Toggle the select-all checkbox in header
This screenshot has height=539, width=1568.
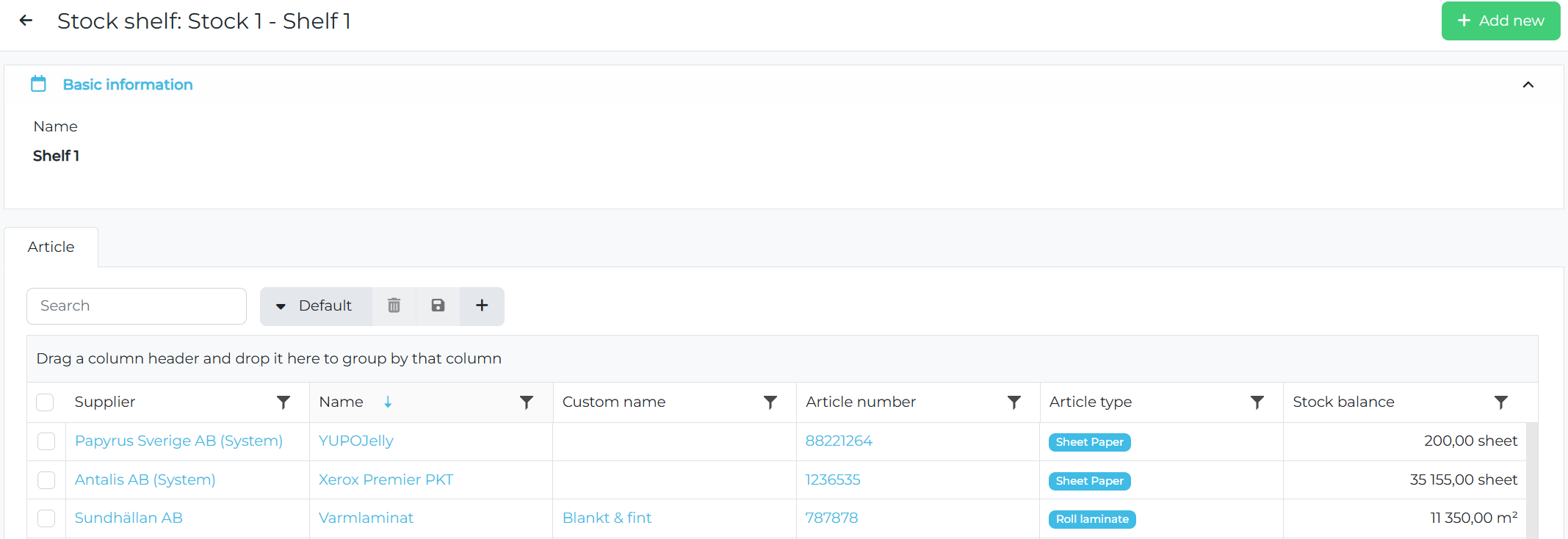46,402
